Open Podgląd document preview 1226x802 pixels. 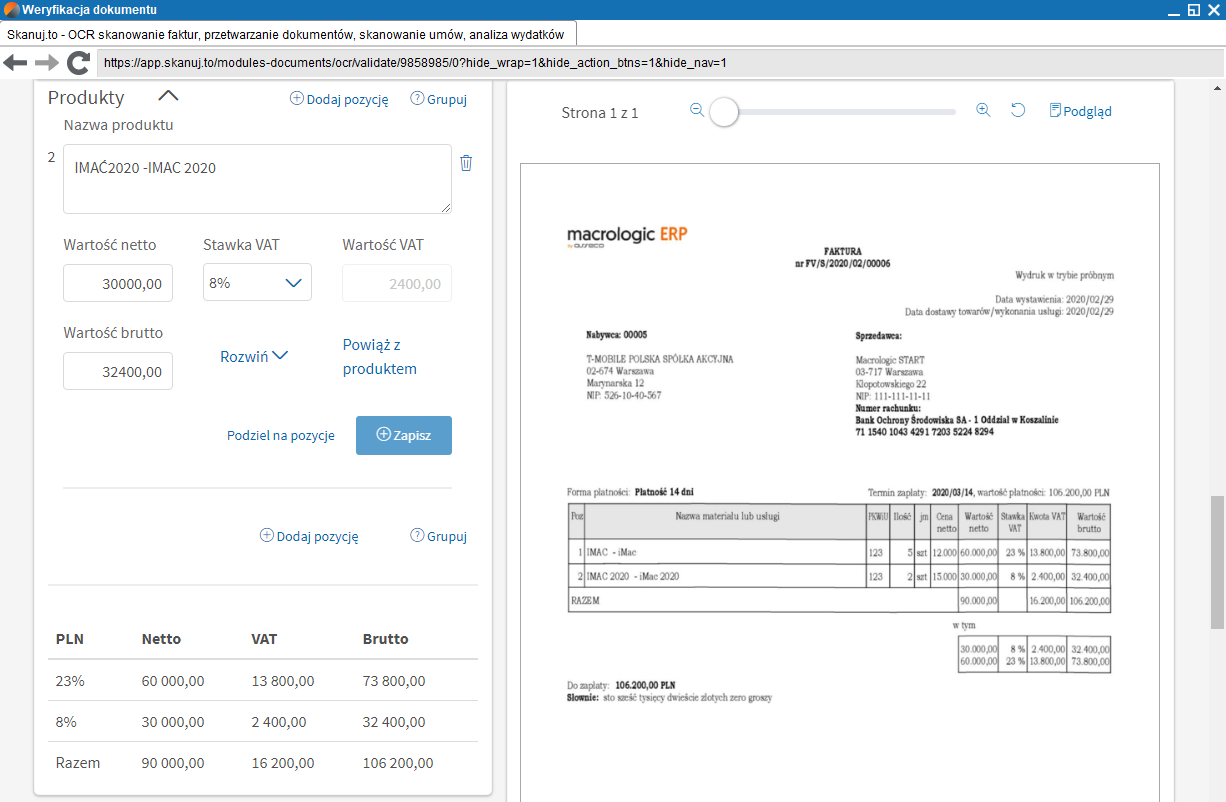[x=1080, y=111]
